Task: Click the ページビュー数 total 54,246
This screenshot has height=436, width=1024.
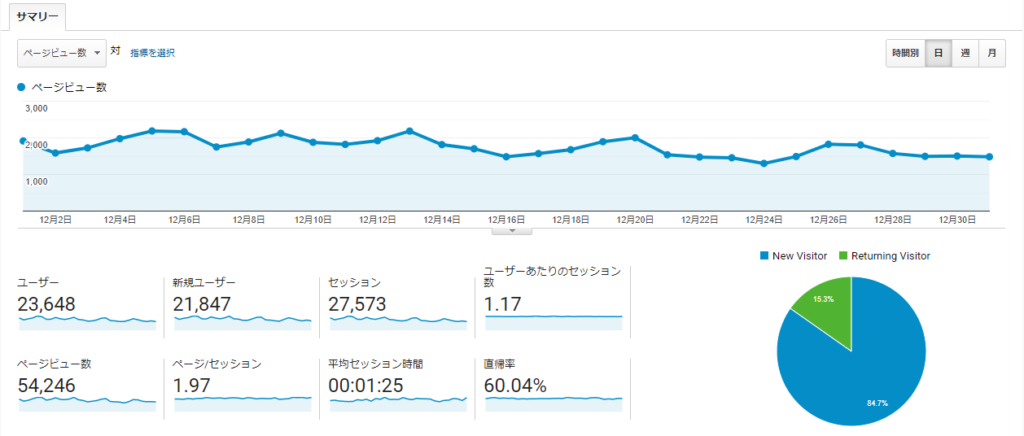Action: (x=46, y=386)
